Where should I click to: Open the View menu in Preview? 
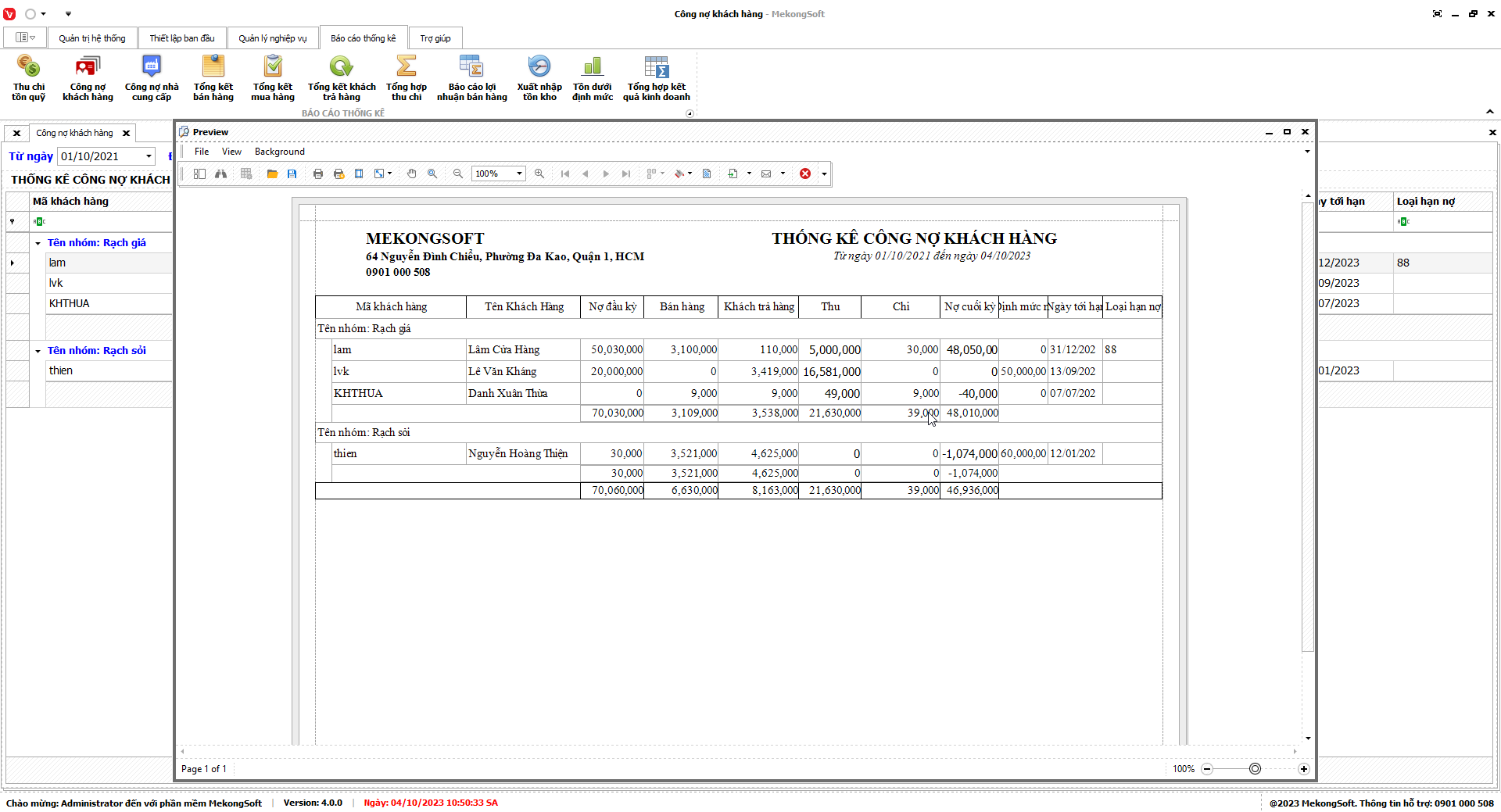coord(231,152)
